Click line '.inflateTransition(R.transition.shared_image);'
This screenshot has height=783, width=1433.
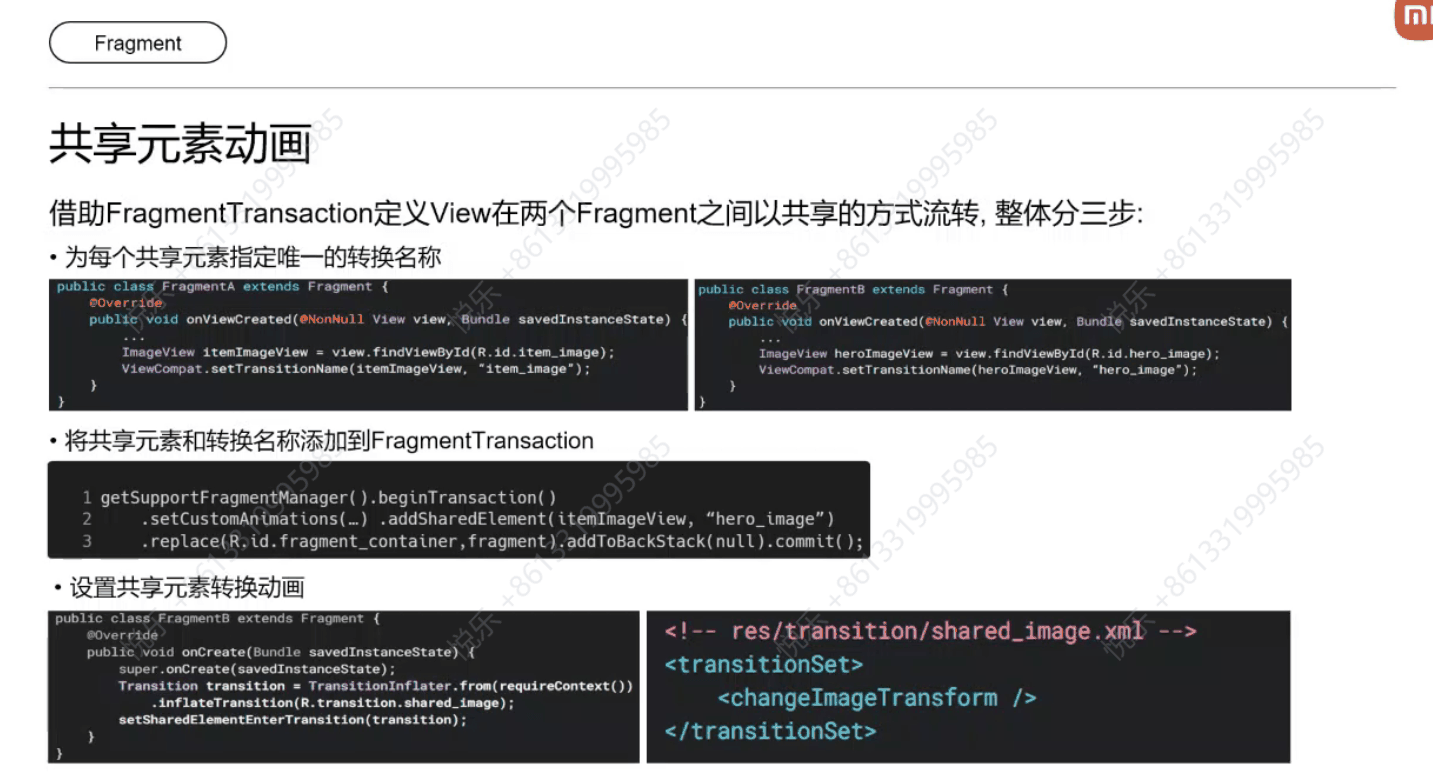332,703
